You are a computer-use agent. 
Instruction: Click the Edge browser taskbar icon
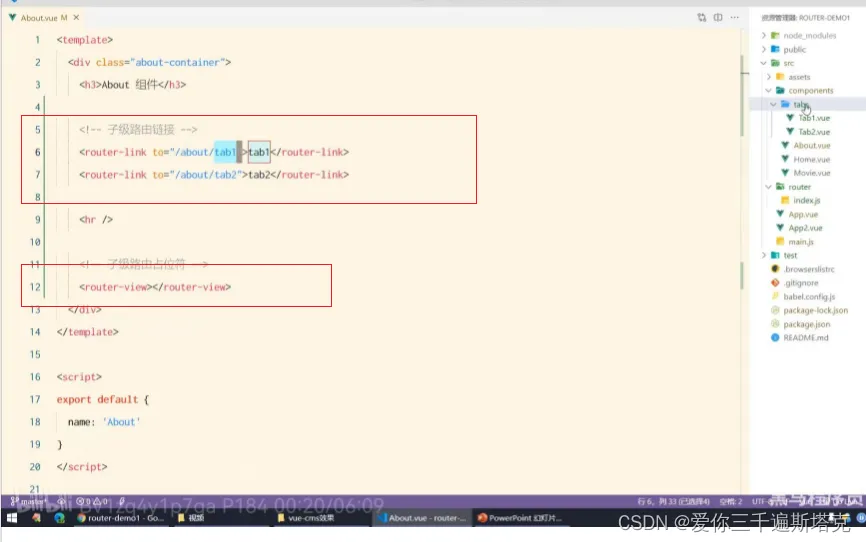pos(59,518)
